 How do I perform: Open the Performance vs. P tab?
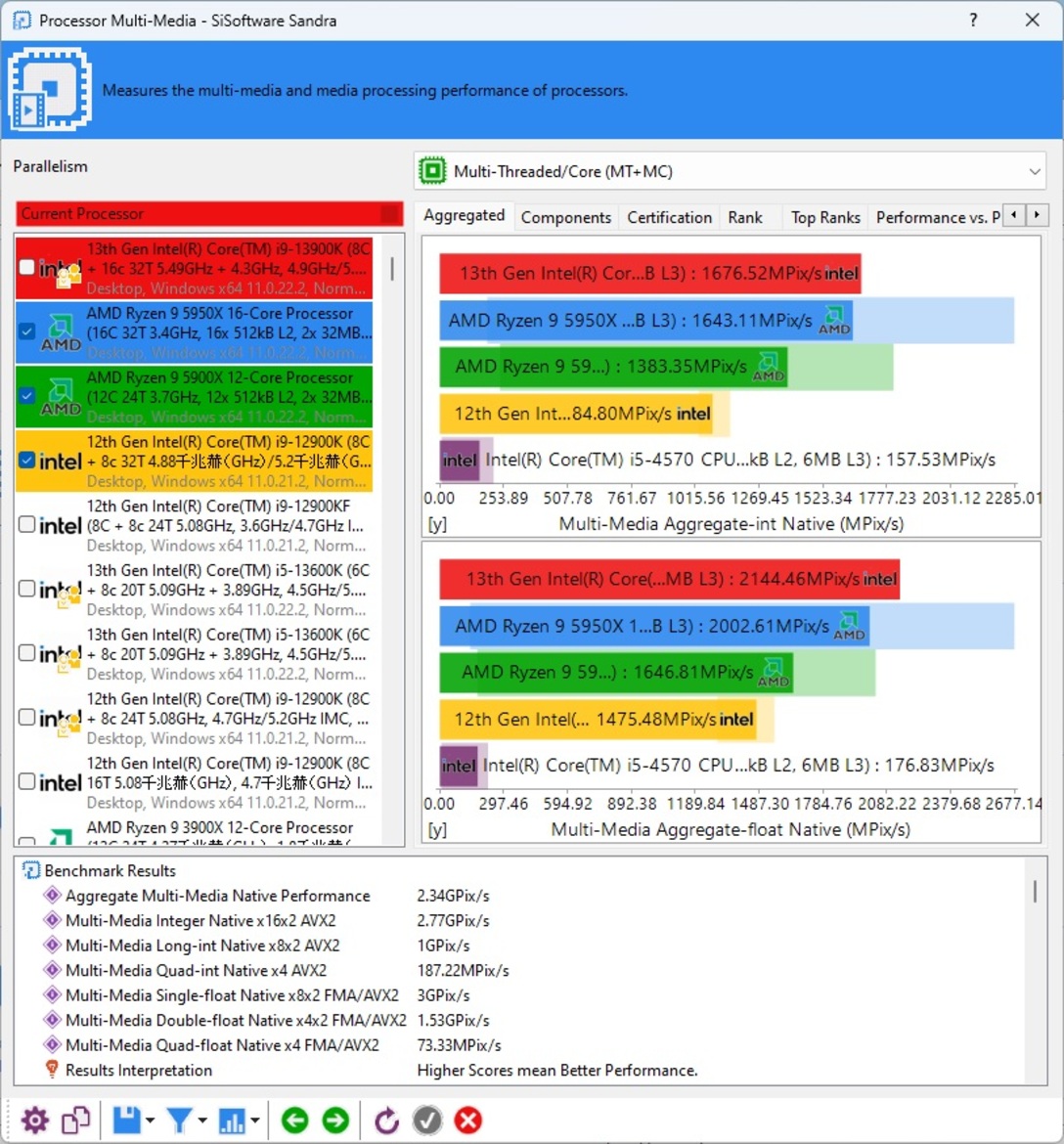pos(938,217)
